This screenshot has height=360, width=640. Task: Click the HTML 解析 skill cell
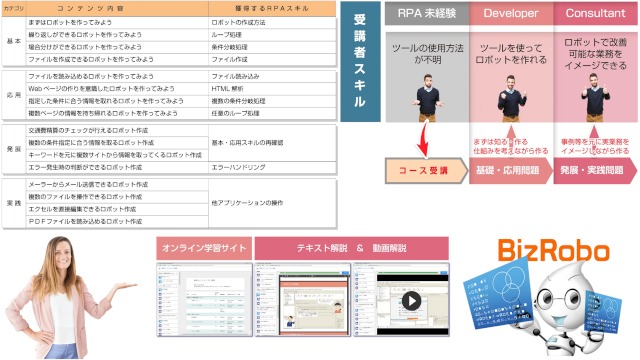click(272, 89)
